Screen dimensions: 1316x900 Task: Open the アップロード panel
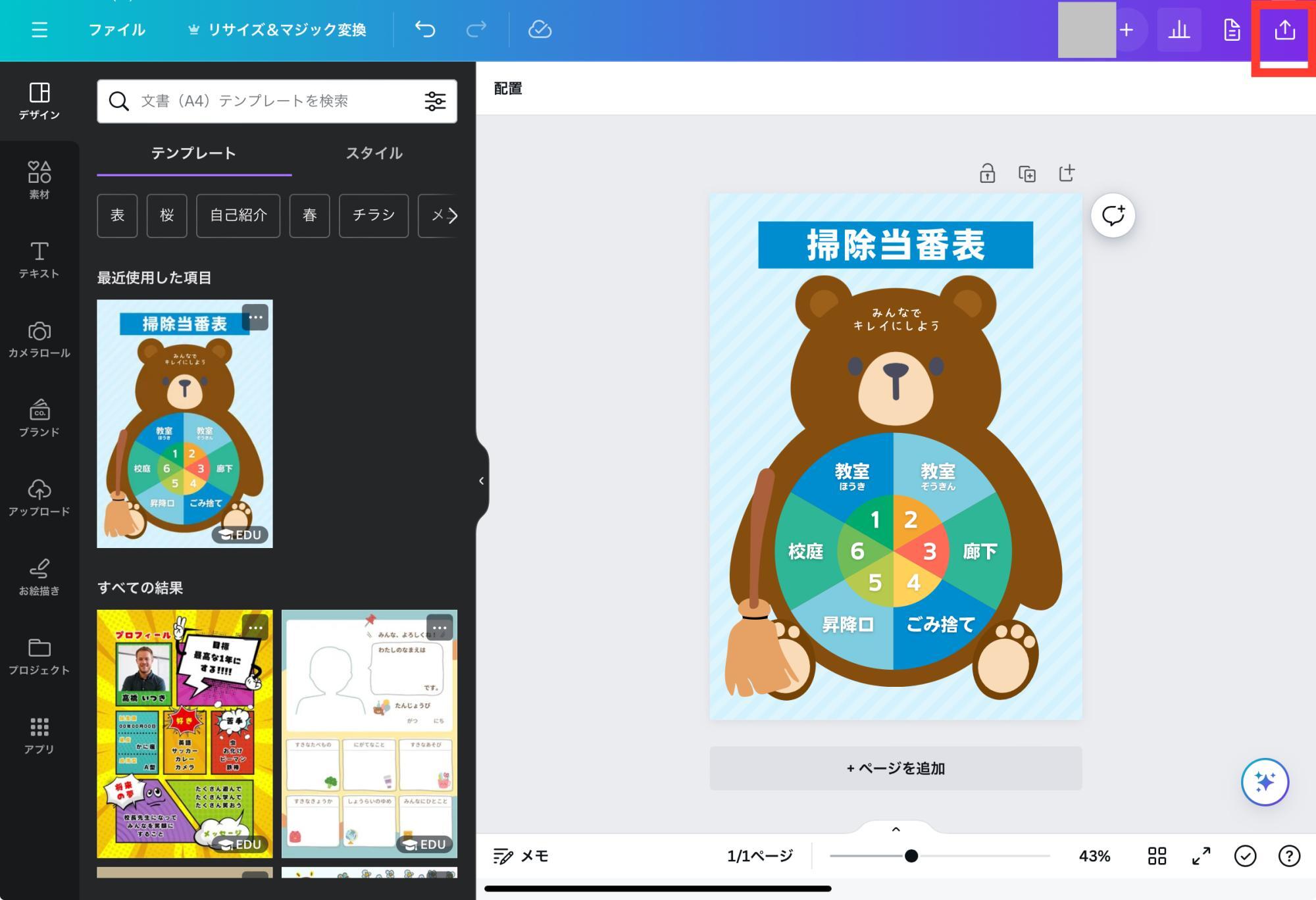coord(39,498)
